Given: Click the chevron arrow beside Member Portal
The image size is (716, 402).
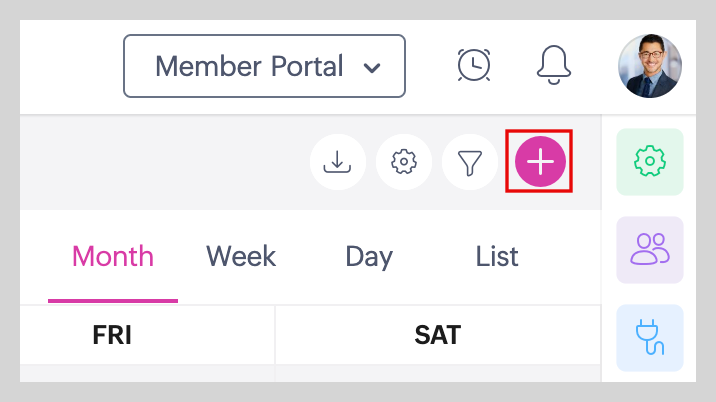Looking at the screenshot, I should coord(372,68).
